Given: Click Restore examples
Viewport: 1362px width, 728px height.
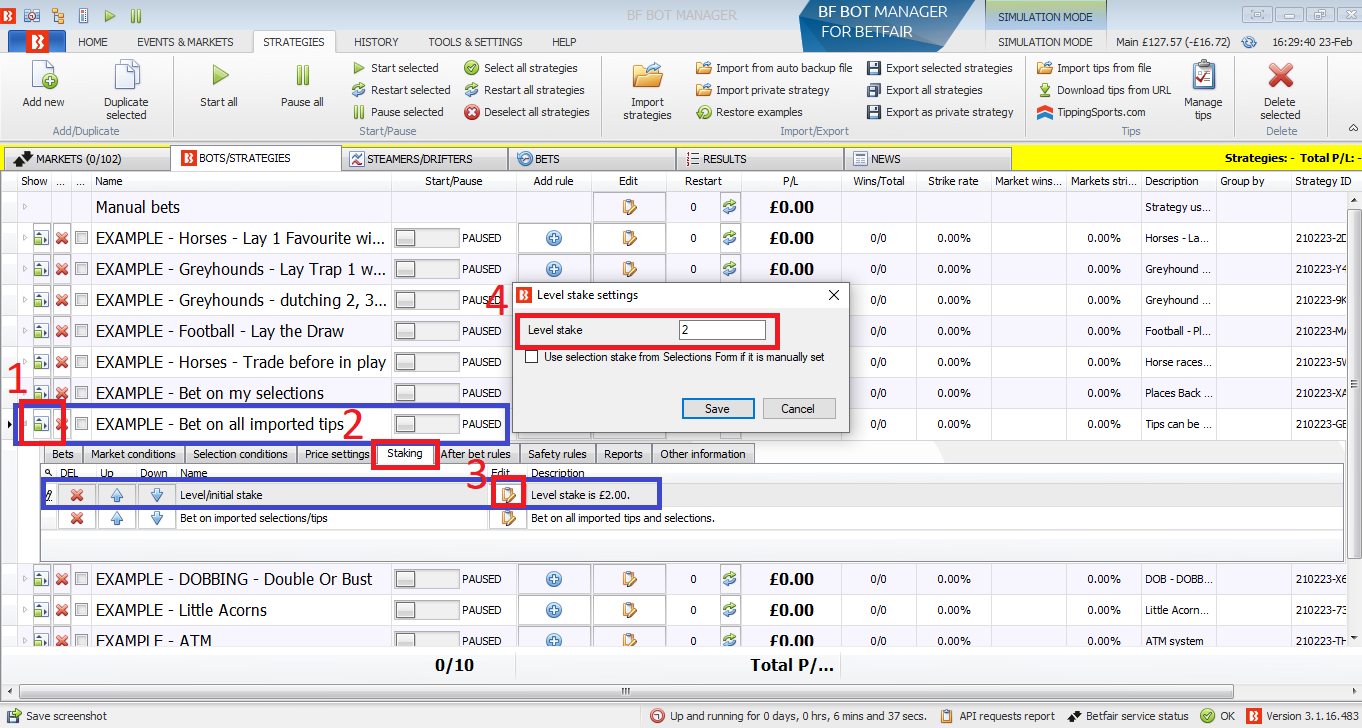Looking at the screenshot, I should (x=749, y=112).
